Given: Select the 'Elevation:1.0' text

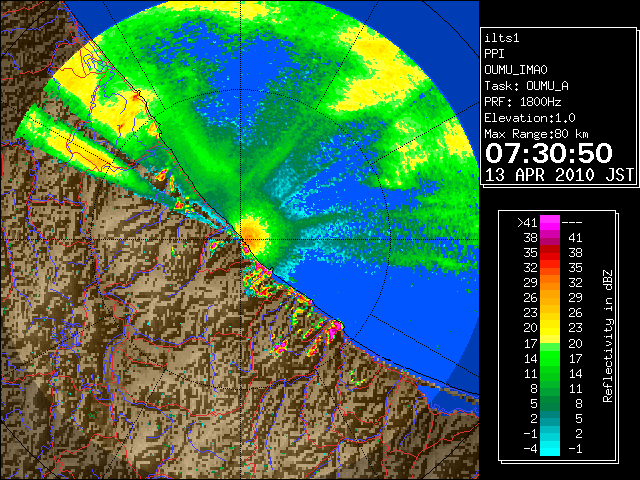Looking at the screenshot, I should pyautogui.click(x=530, y=118).
